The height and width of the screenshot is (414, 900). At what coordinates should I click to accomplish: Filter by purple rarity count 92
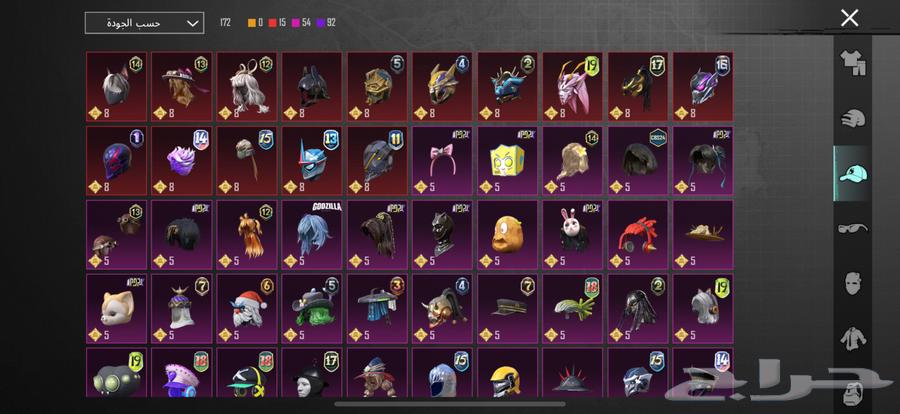pos(326,23)
